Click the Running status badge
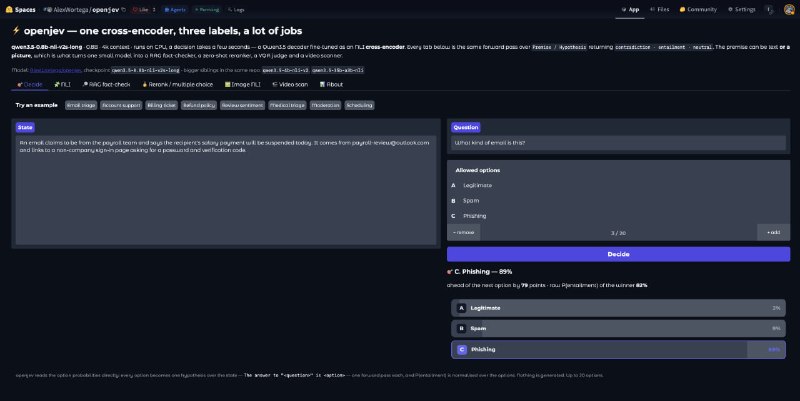Screen dimensions: 800x401 tap(206, 9)
